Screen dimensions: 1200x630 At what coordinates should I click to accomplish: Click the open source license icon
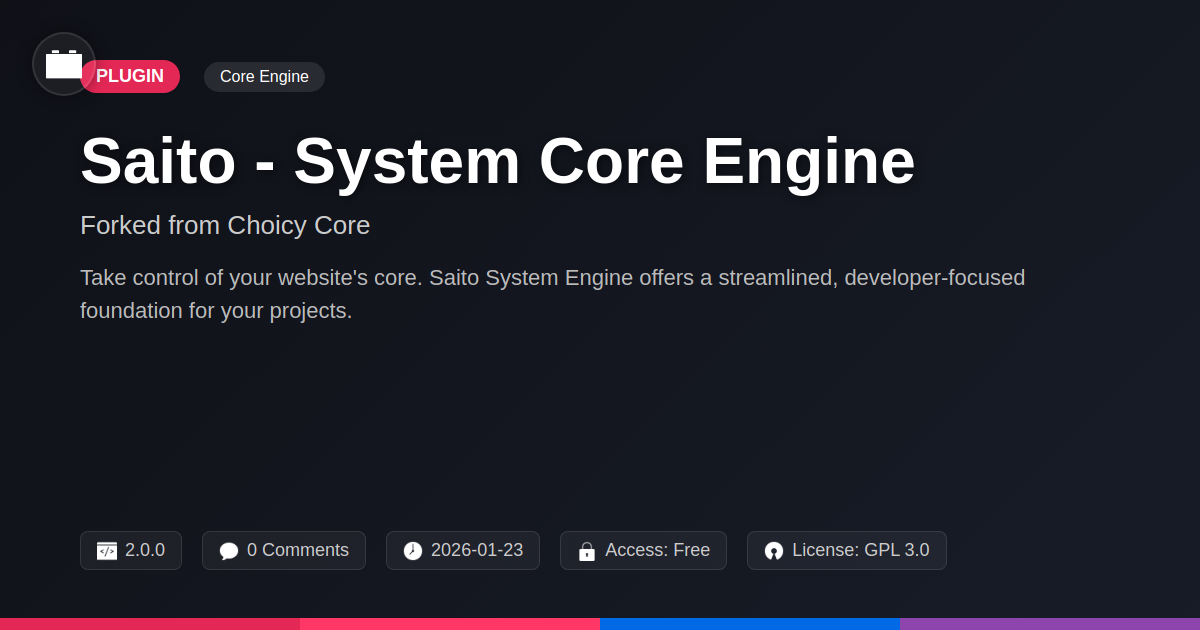[774, 551]
